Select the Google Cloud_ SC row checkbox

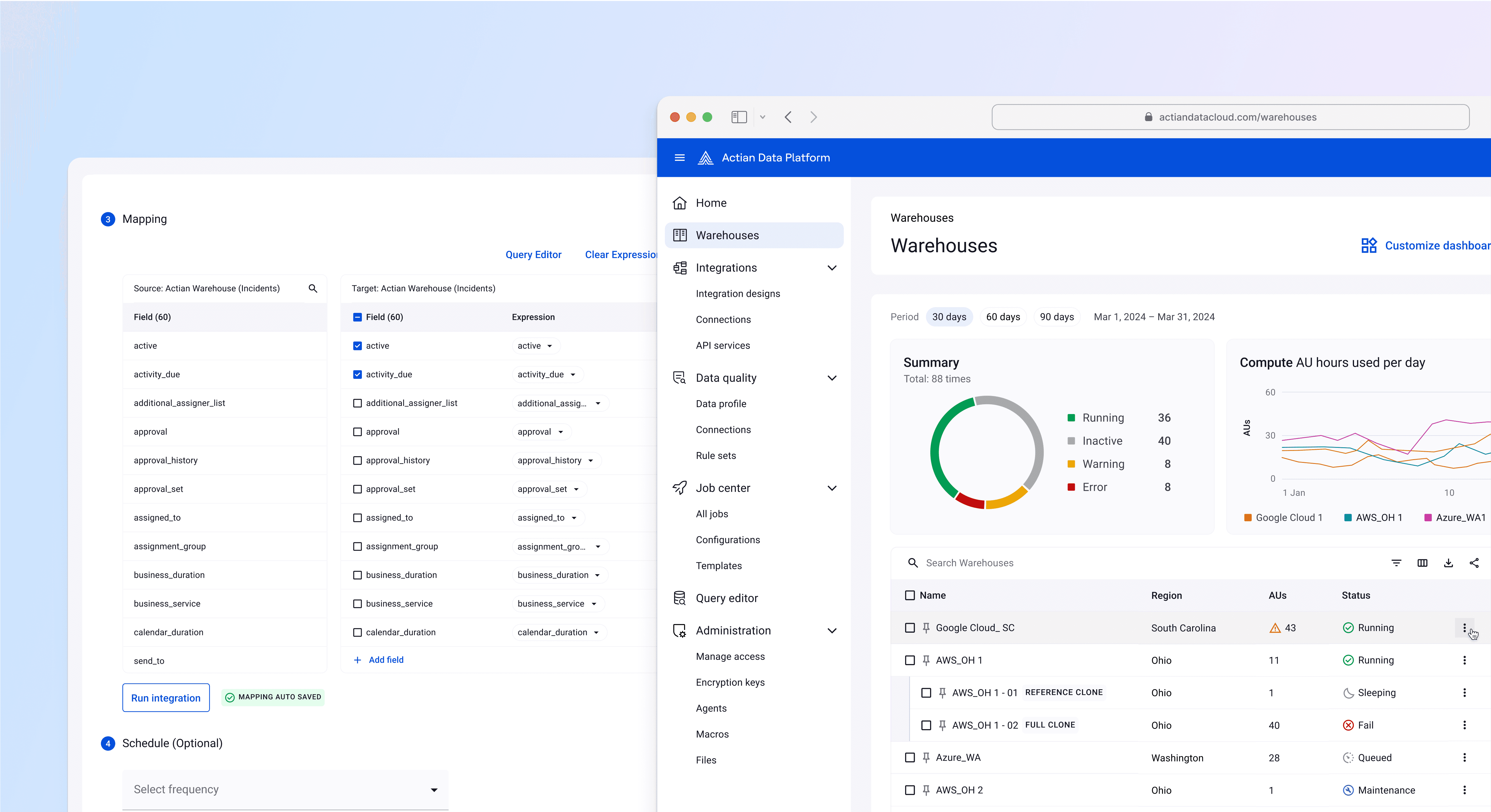pos(910,627)
